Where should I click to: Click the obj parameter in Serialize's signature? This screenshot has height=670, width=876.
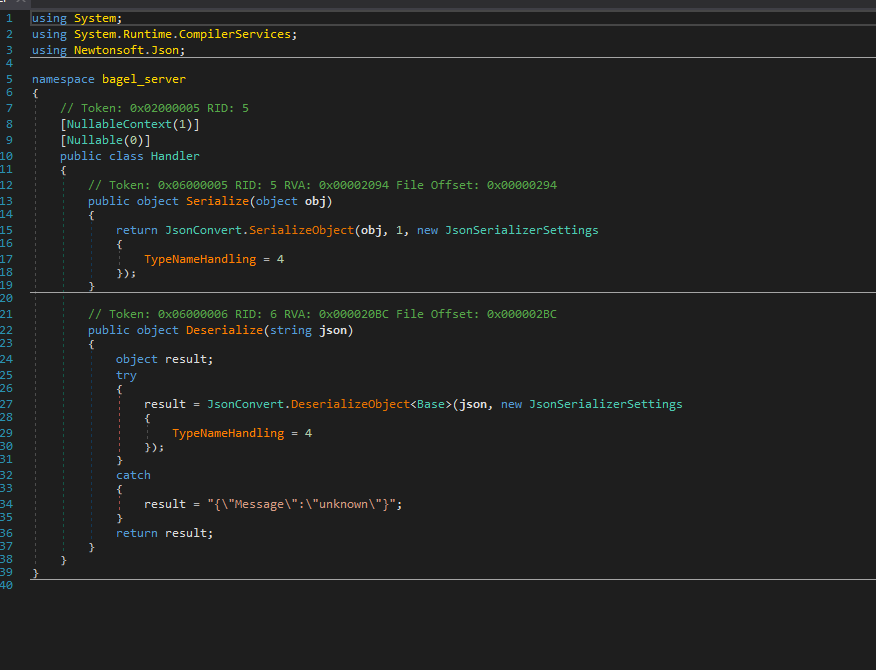[x=316, y=201]
